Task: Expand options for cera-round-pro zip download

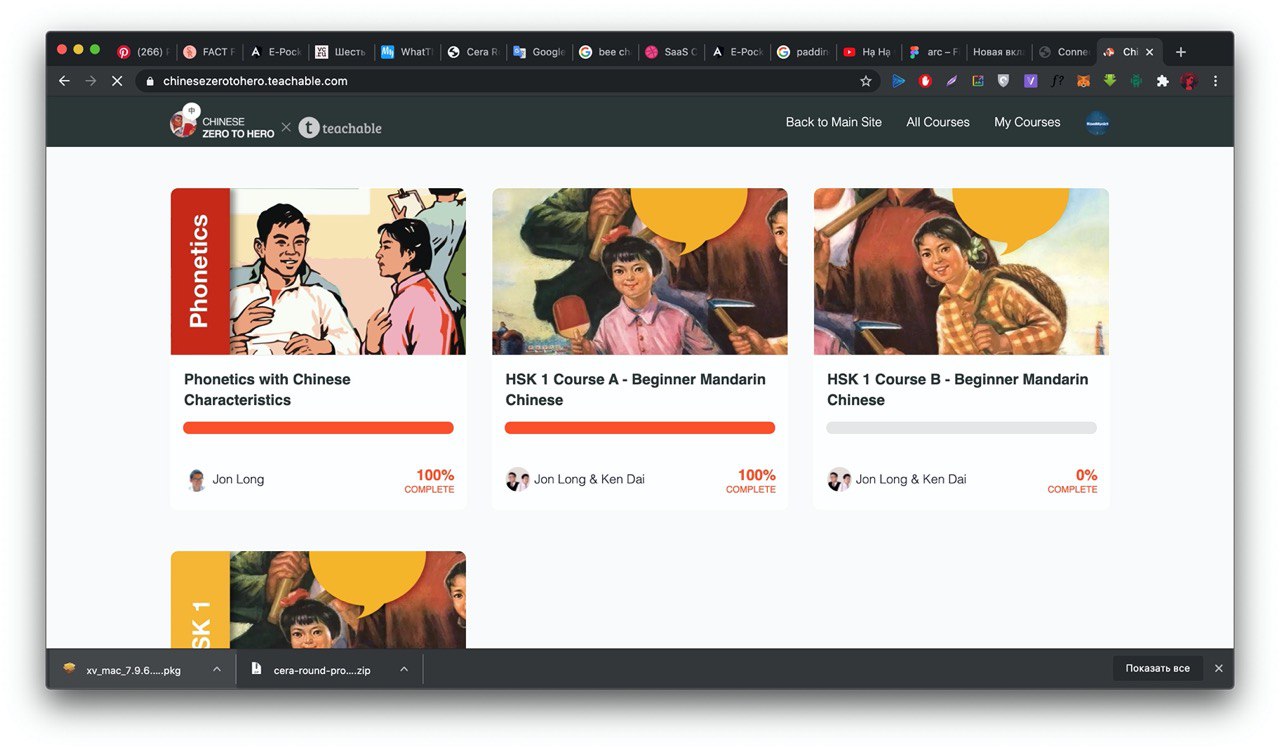Action: 404,669
